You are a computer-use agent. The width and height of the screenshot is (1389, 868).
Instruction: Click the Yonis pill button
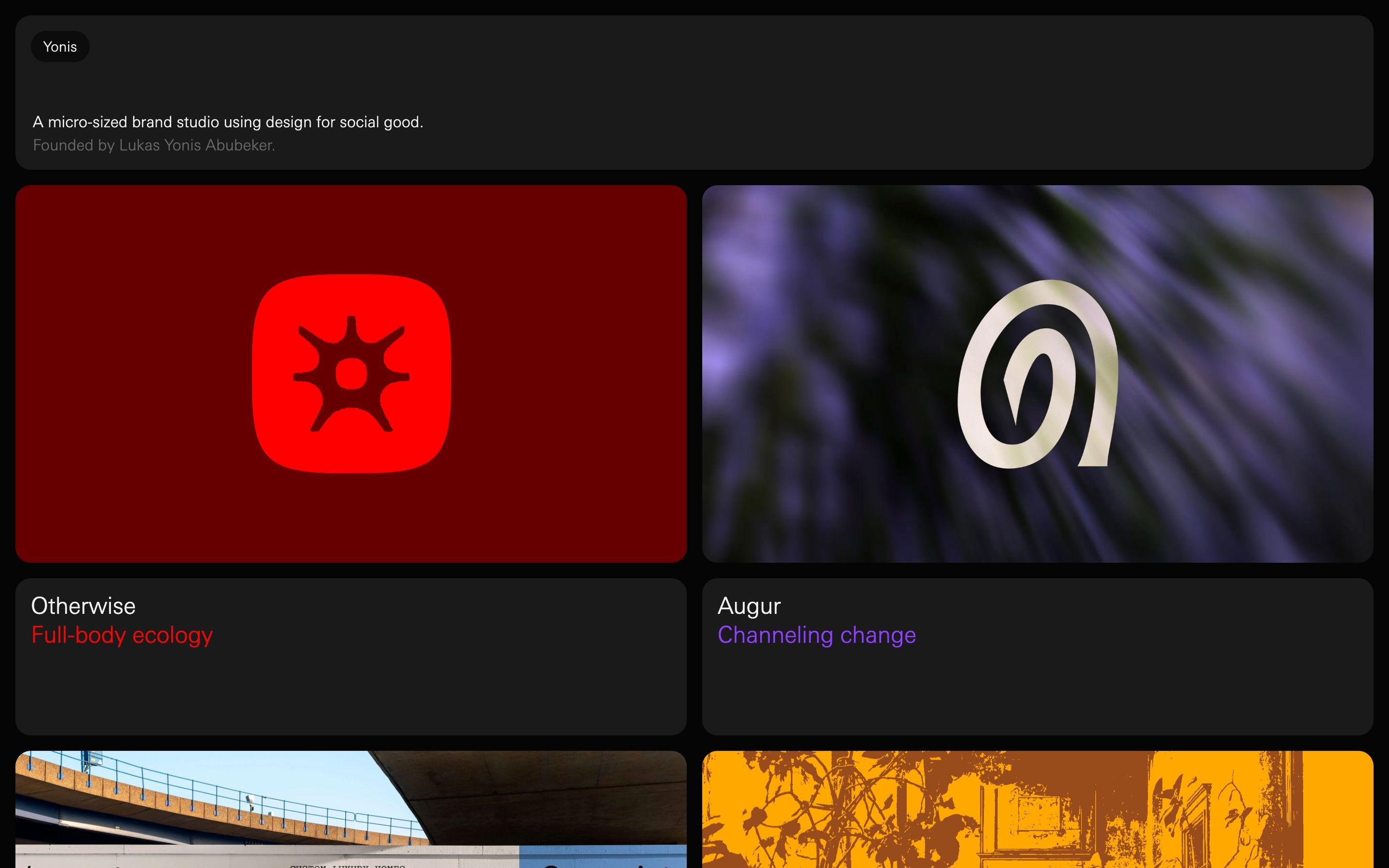click(x=60, y=46)
